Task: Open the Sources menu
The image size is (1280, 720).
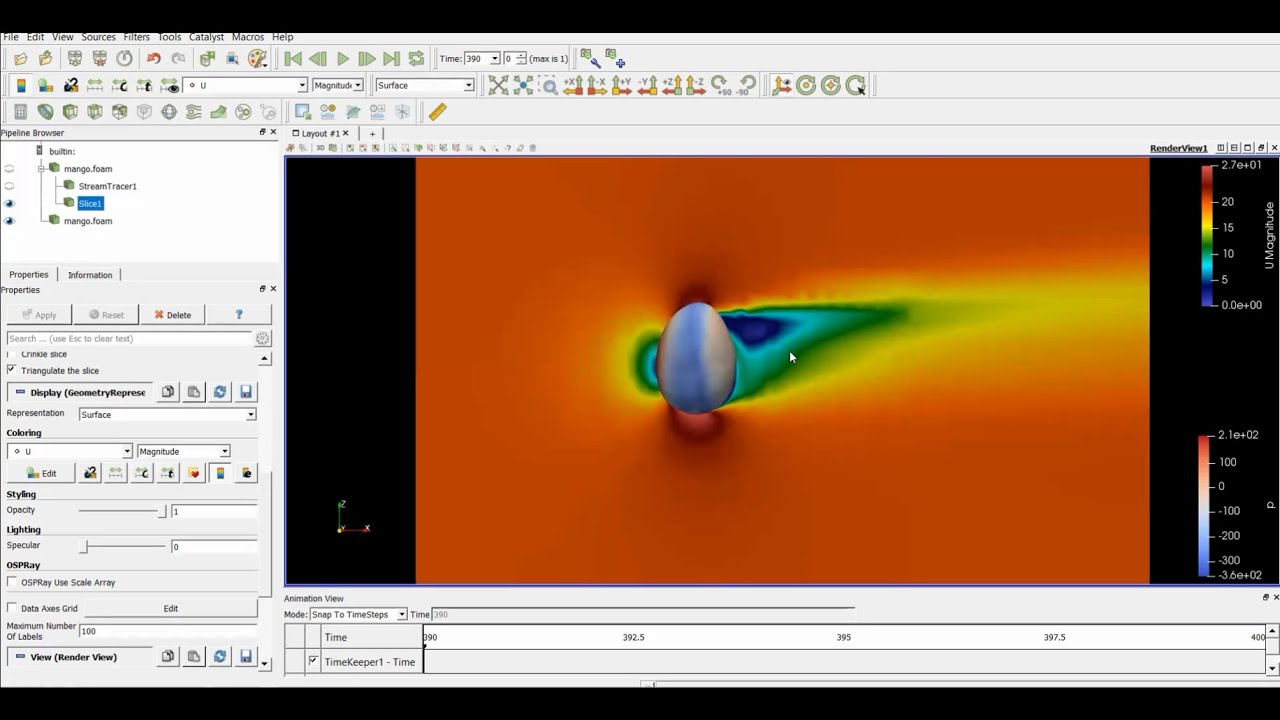Action: pos(98,37)
